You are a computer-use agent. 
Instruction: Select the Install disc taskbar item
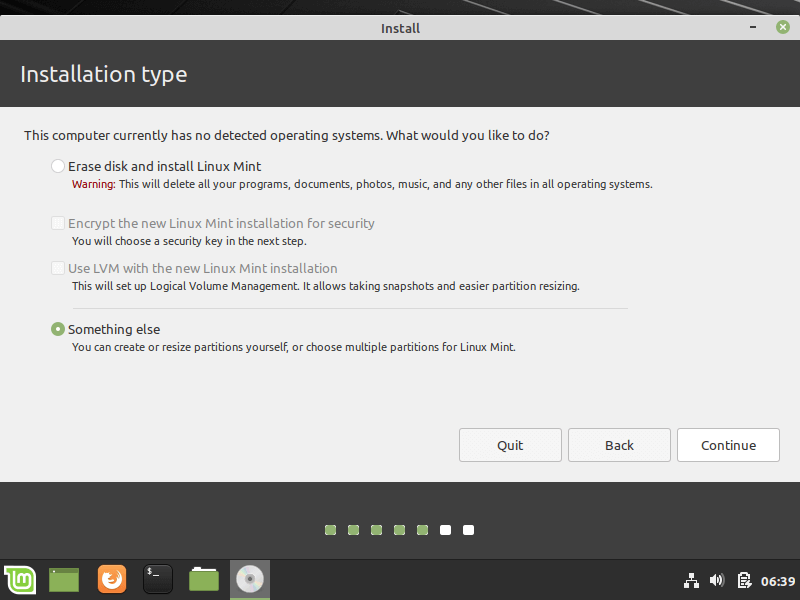tap(250, 580)
